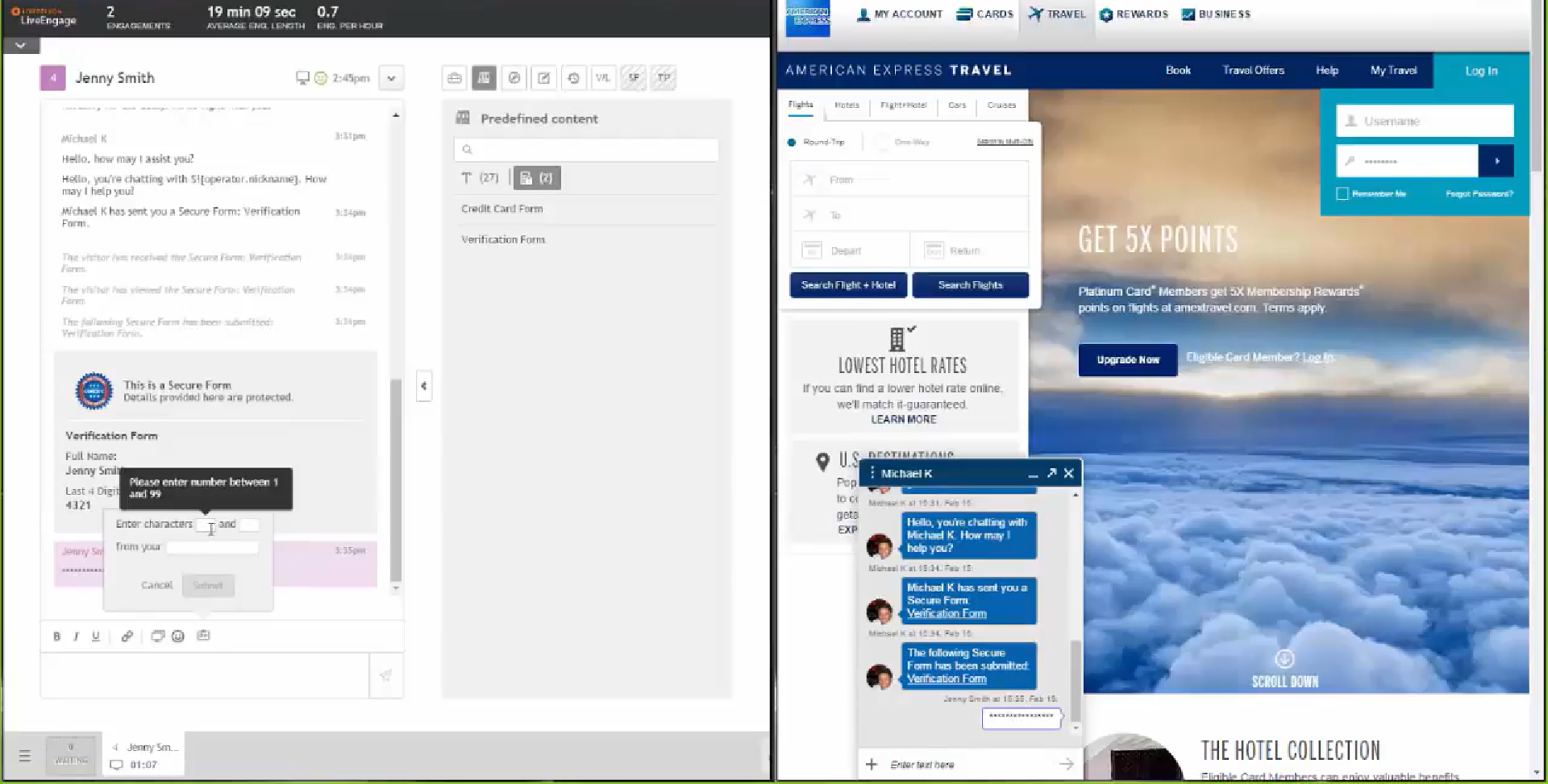Select the Credit Card Form entry
Image resolution: width=1548 pixels, height=784 pixels.
click(501, 209)
